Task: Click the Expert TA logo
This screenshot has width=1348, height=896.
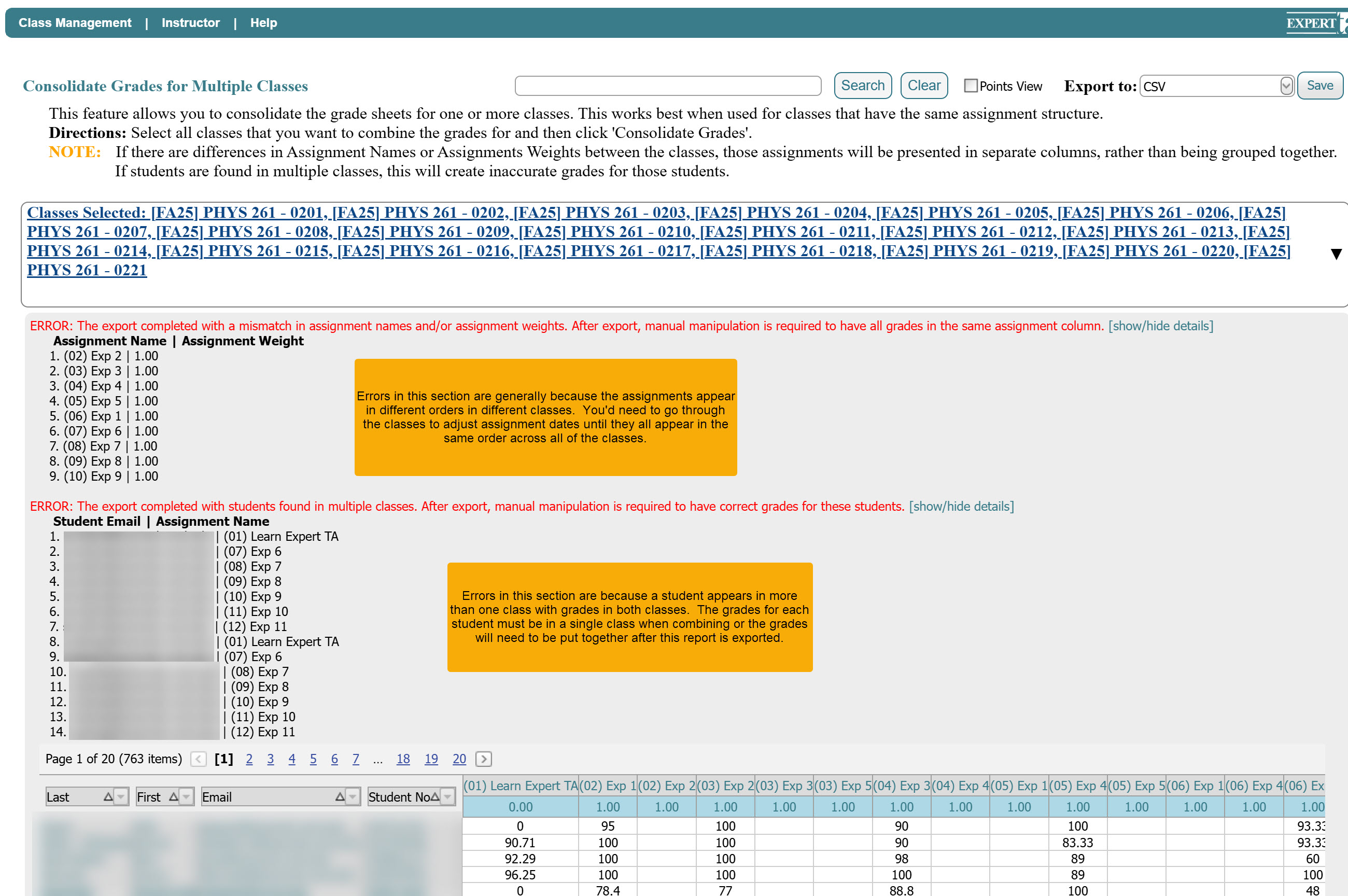Action: 1314,23
